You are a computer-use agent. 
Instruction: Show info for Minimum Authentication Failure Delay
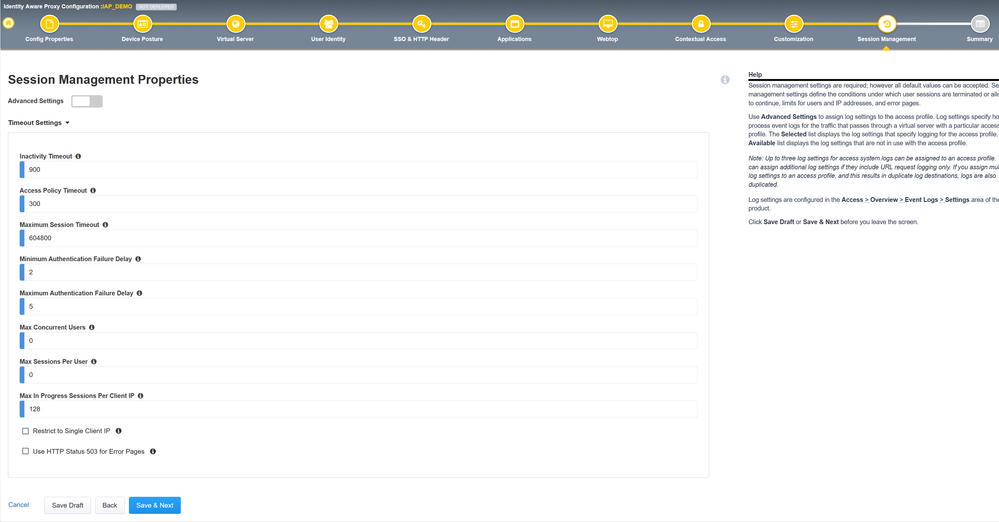tap(138, 259)
